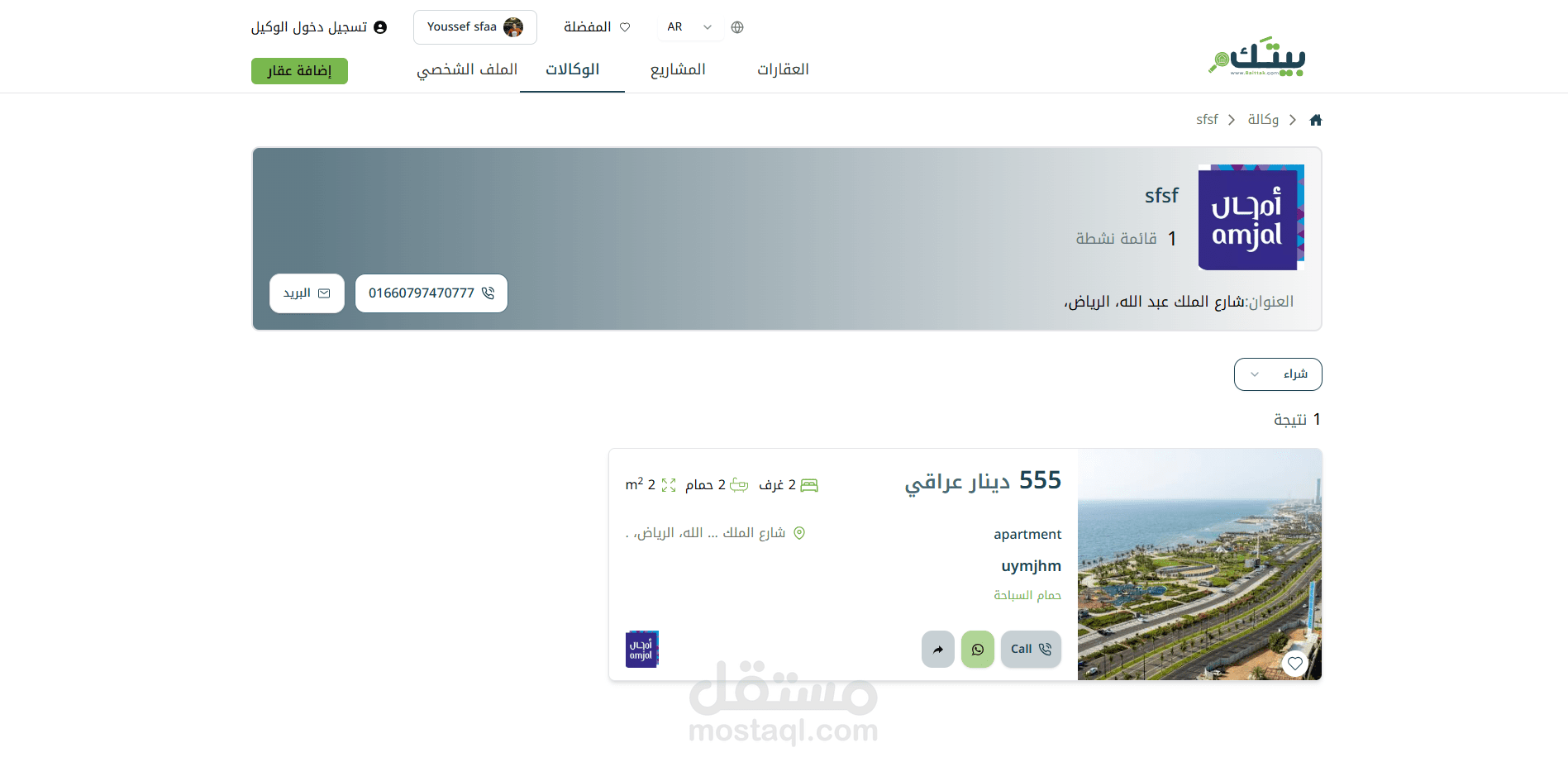
Task: Open the الملف الشخصي tab
Action: [467, 69]
